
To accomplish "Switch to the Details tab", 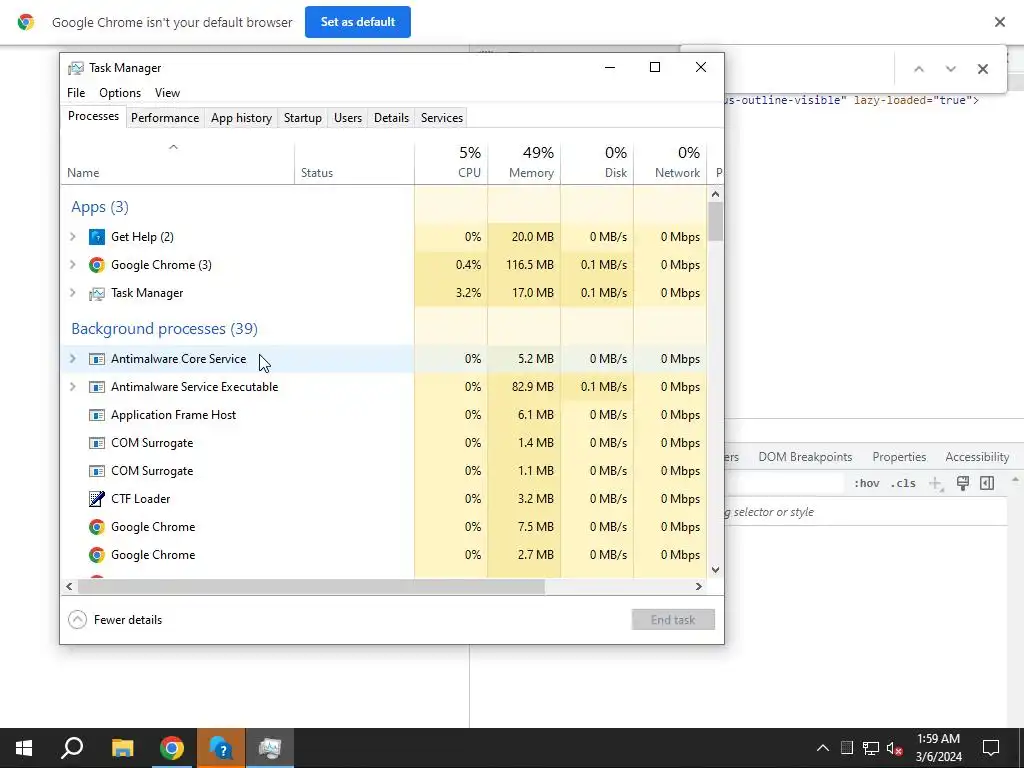I will tap(391, 118).
